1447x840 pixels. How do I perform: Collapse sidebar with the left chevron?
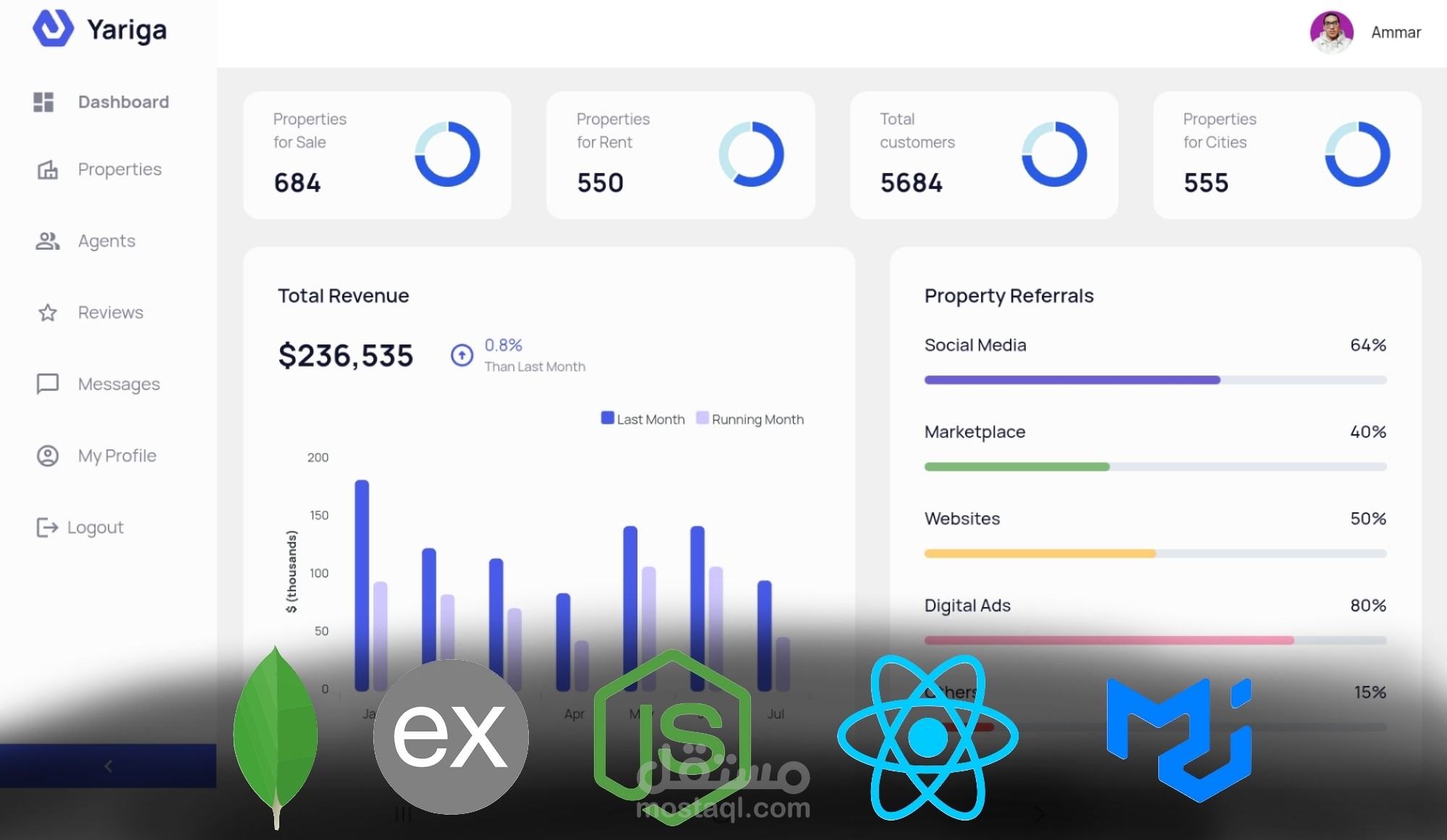[x=108, y=765]
